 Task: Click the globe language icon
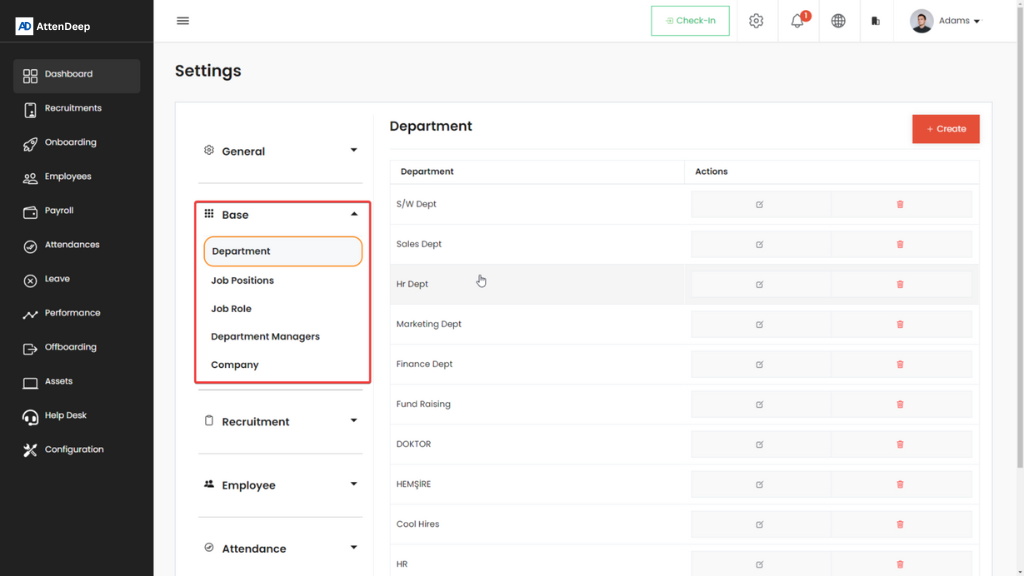click(x=838, y=21)
